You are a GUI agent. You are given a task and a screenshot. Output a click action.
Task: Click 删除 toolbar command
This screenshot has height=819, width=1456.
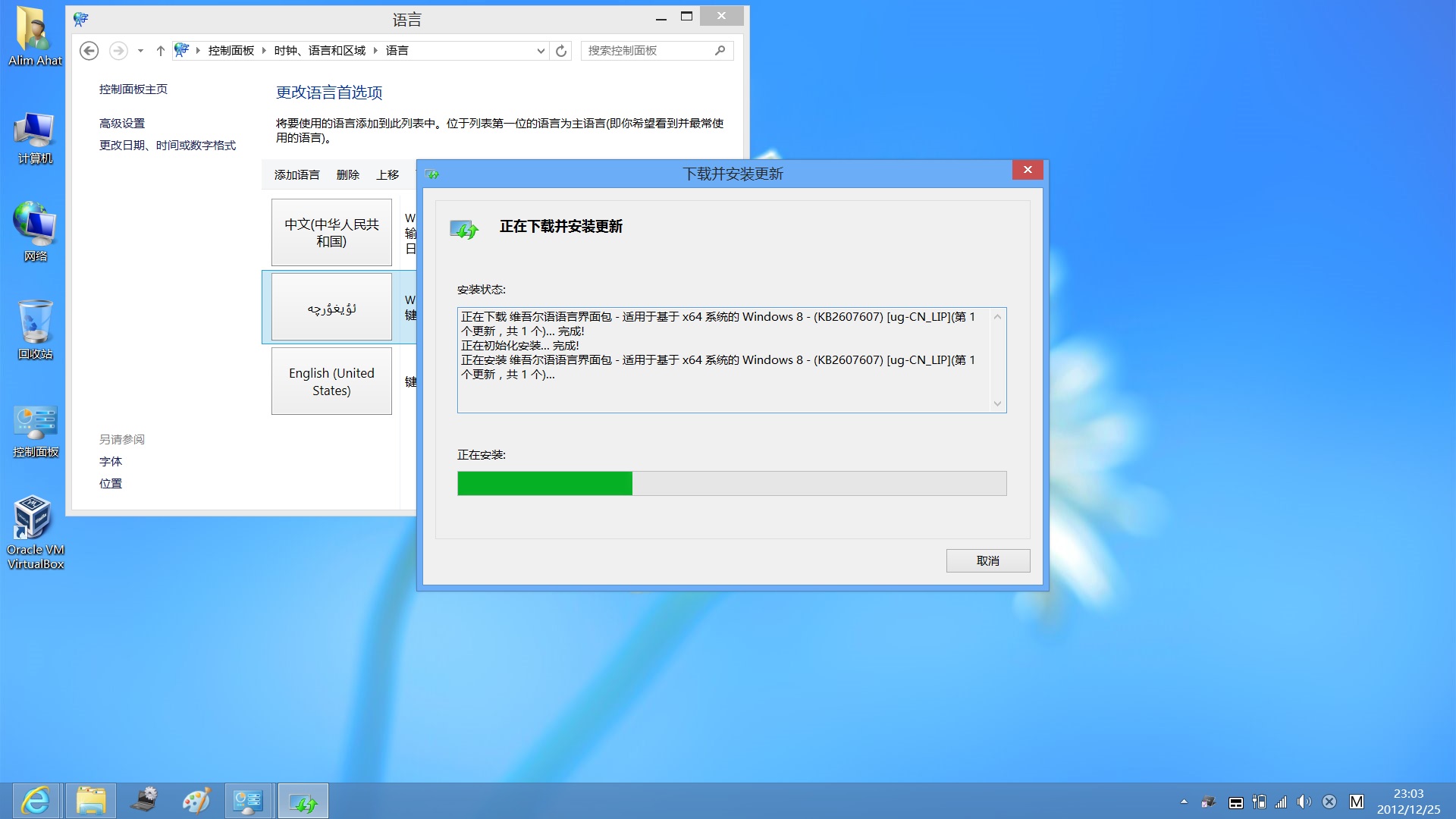pos(348,175)
